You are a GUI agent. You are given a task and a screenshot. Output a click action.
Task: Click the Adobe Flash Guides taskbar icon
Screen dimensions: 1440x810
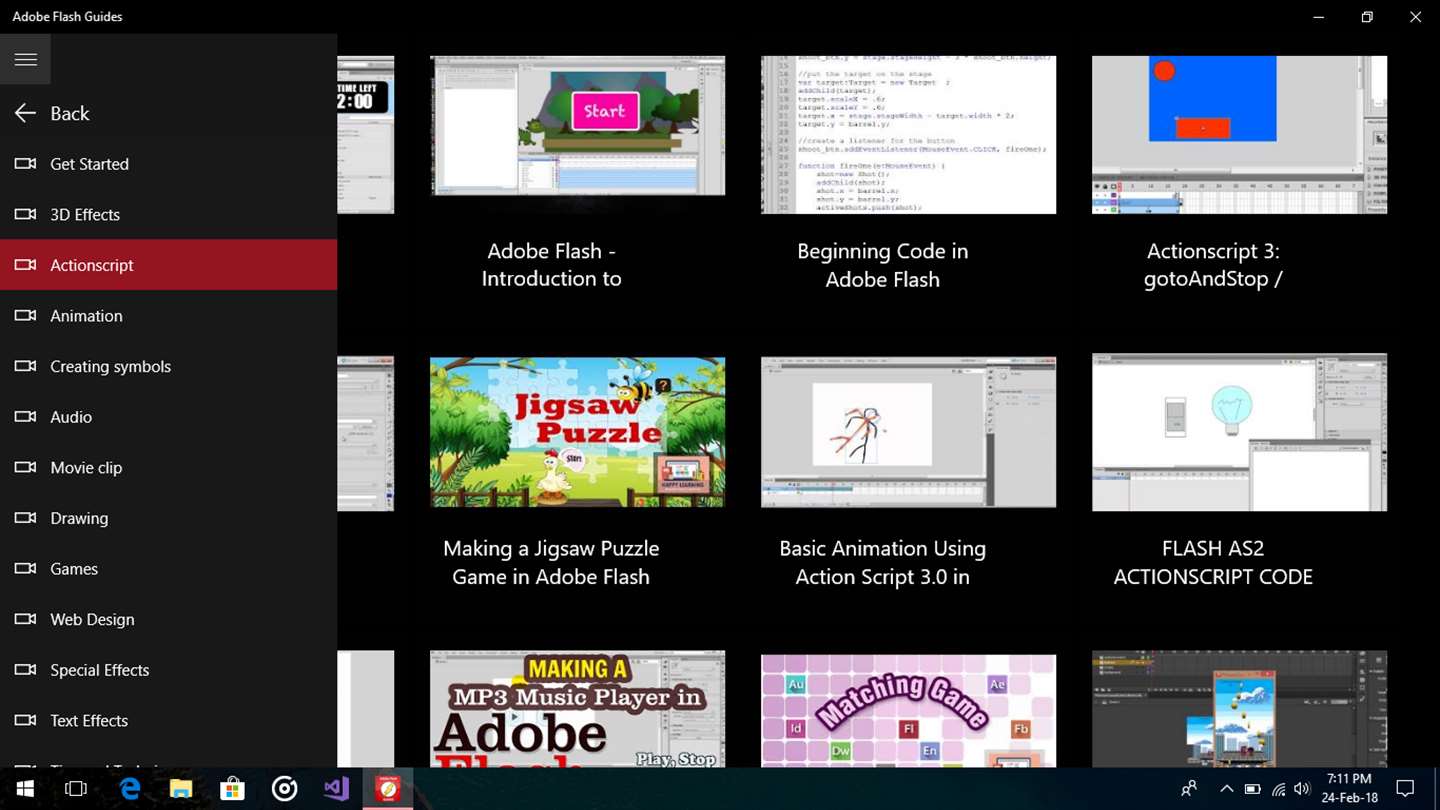388,789
